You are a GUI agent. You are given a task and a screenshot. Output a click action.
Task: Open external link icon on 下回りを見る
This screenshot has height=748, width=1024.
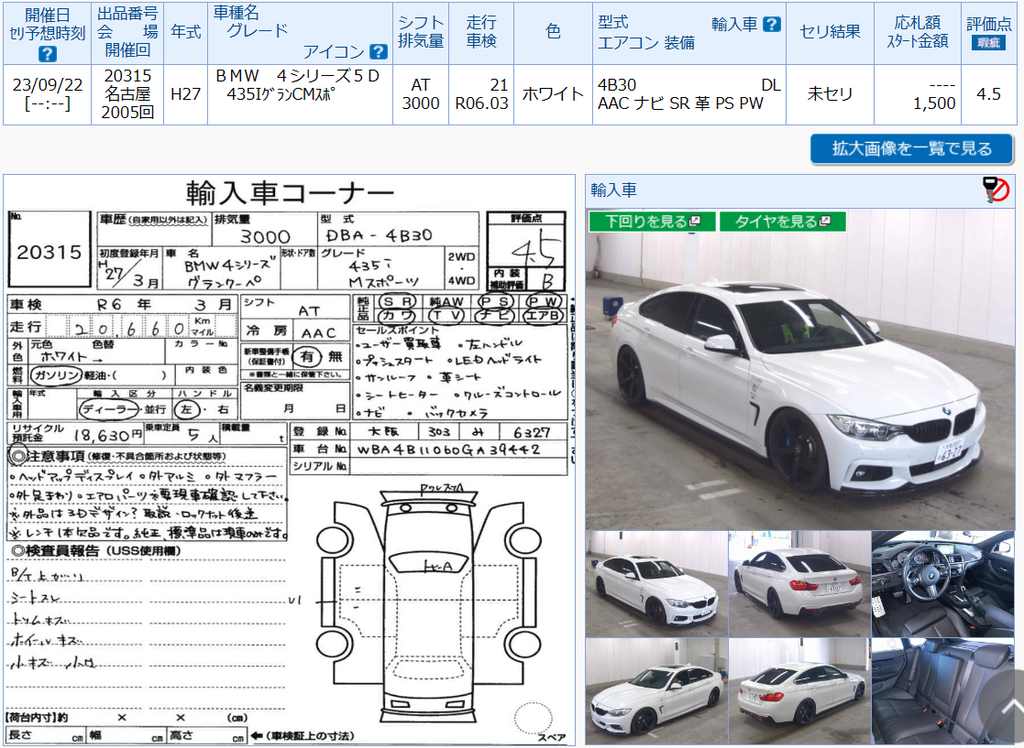click(x=694, y=221)
